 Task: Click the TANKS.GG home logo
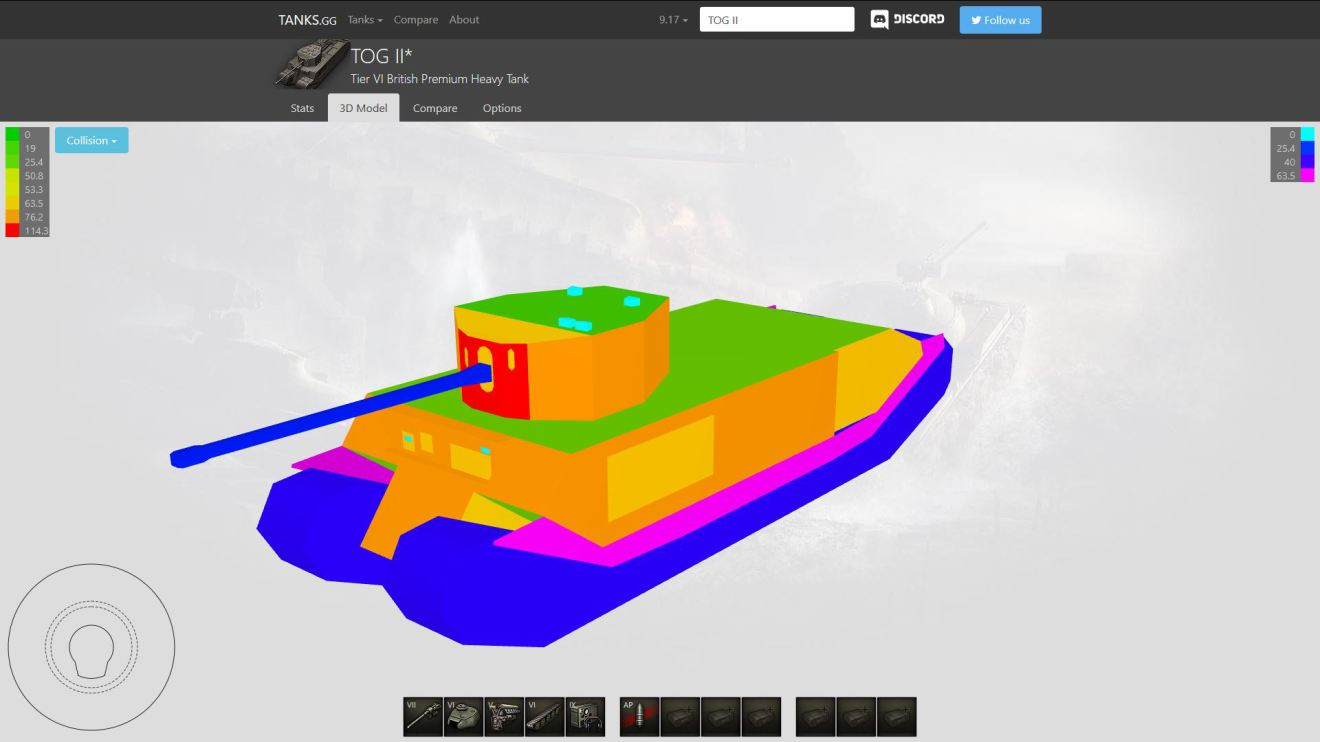tap(307, 20)
